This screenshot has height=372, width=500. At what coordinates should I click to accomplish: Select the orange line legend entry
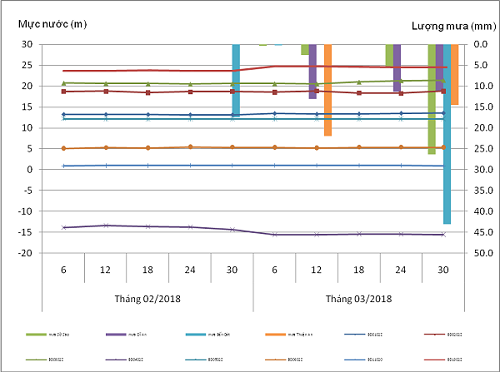tap(284, 360)
